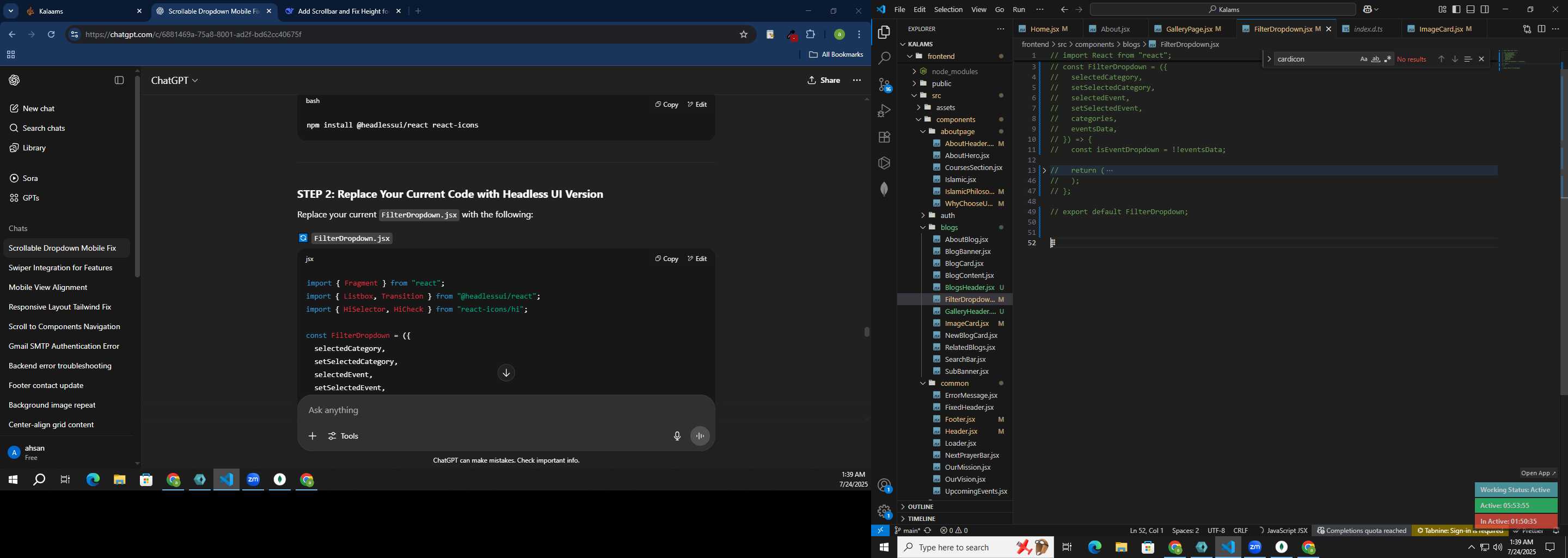Open VS Code Search view icon
The height and width of the screenshot is (558, 1568).
(884, 58)
